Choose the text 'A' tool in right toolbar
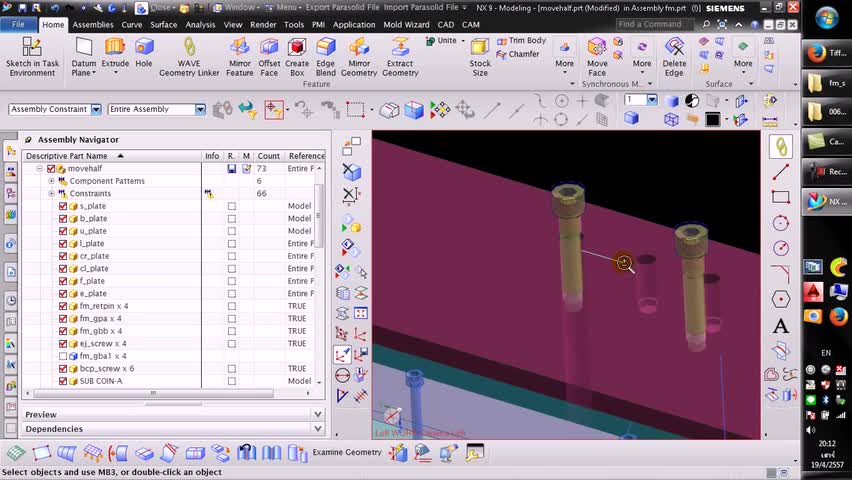 (x=781, y=326)
